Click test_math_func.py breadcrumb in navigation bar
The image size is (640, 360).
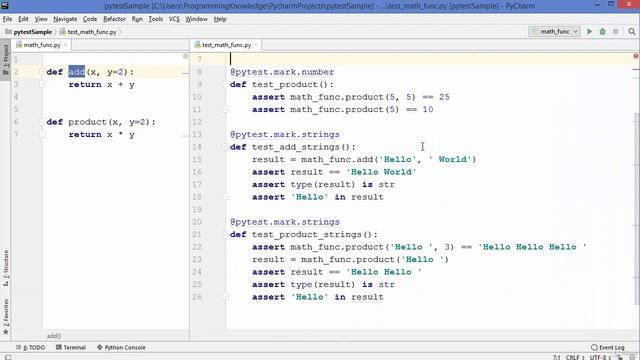click(x=89, y=32)
